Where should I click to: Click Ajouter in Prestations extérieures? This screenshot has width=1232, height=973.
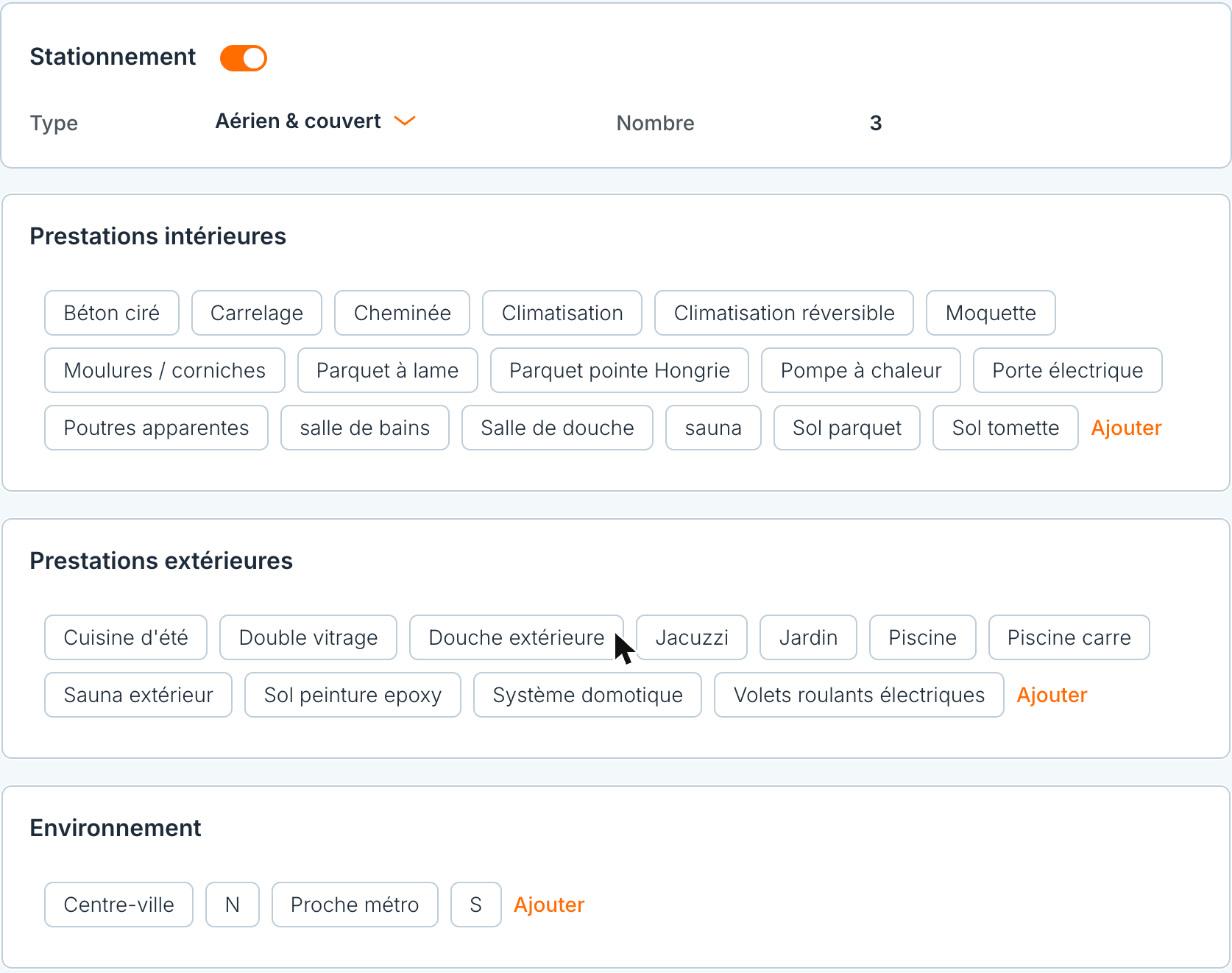click(1051, 695)
